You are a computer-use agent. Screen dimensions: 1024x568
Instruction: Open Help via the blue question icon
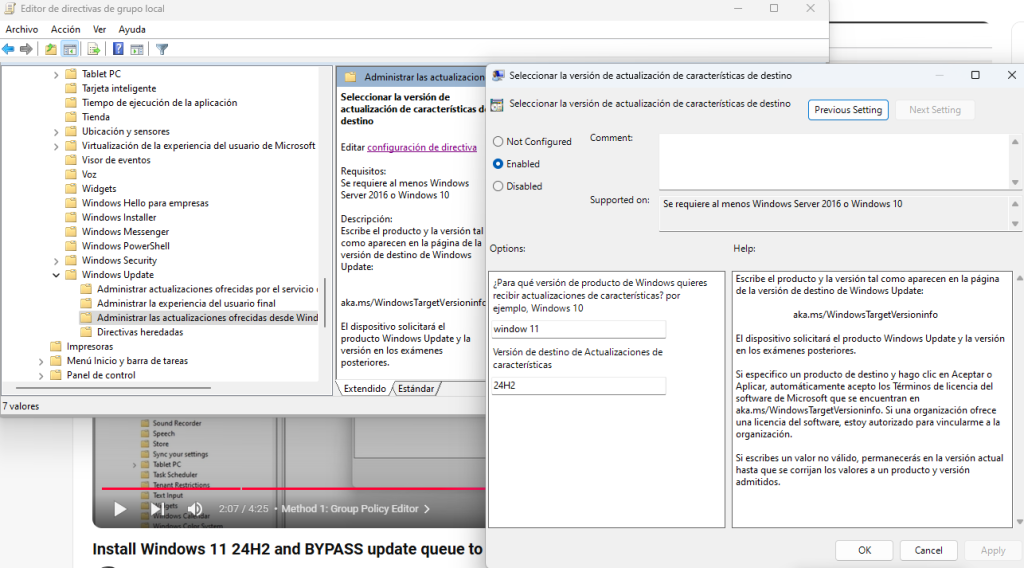pos(118,49)
